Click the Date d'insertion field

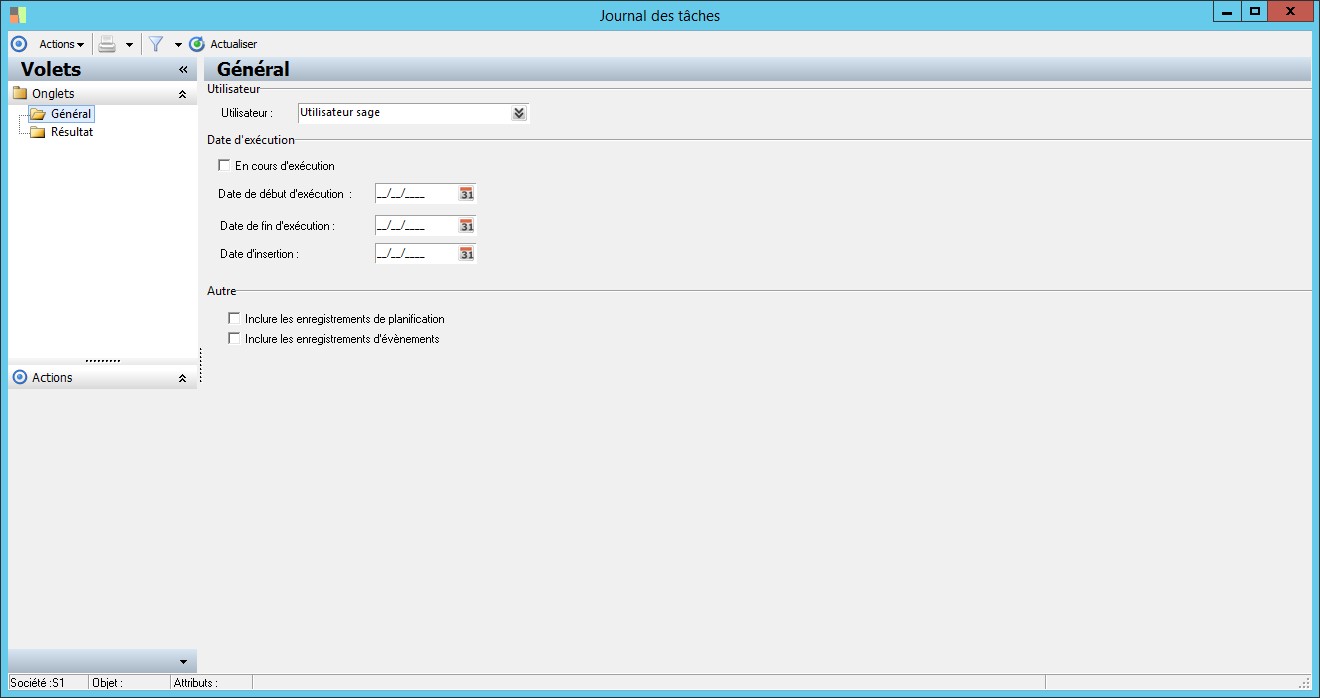pos(416,254)
